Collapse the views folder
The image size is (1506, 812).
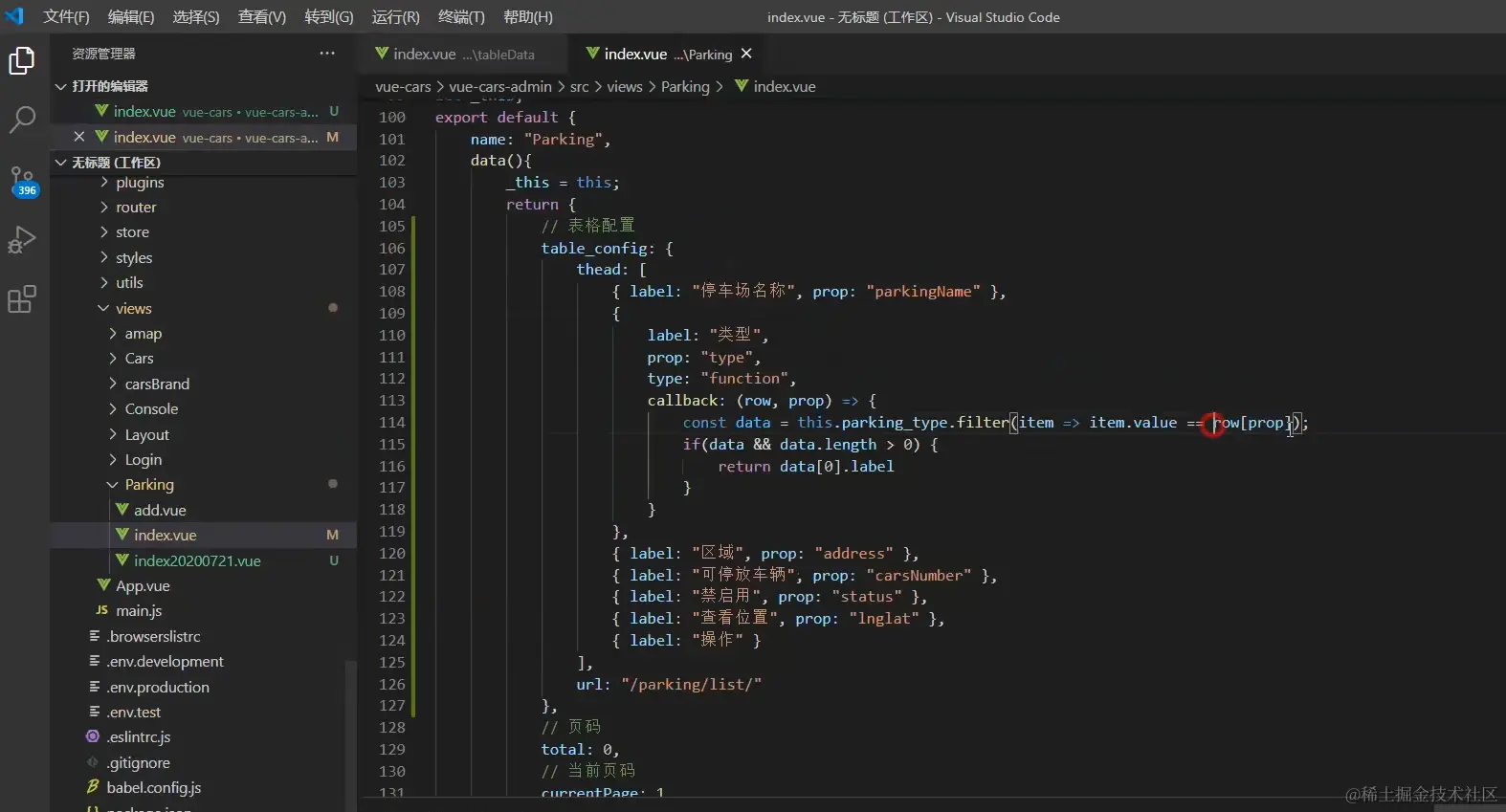104,308
